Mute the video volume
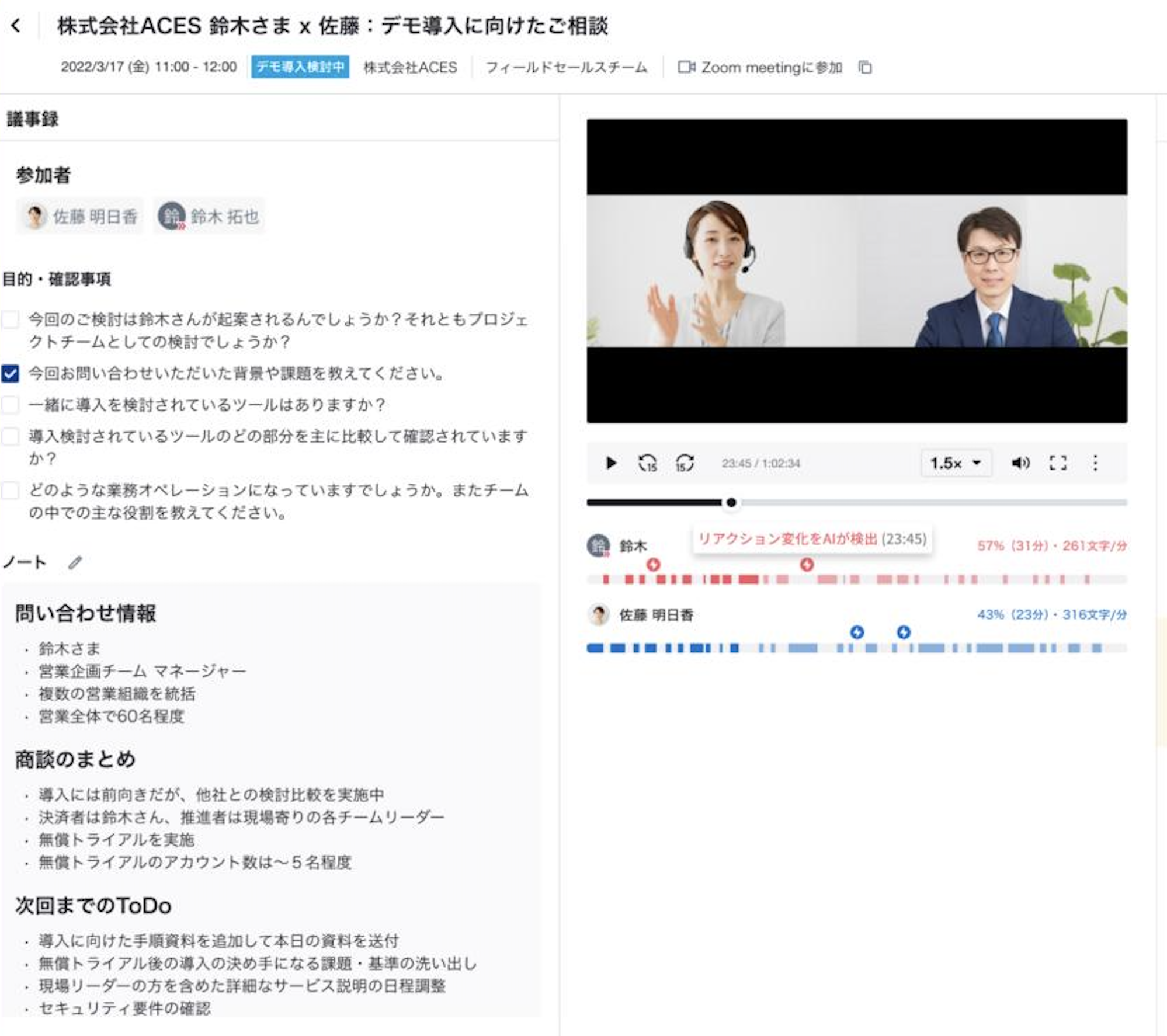The image size is (1167, 1036). click(1022, 463)
